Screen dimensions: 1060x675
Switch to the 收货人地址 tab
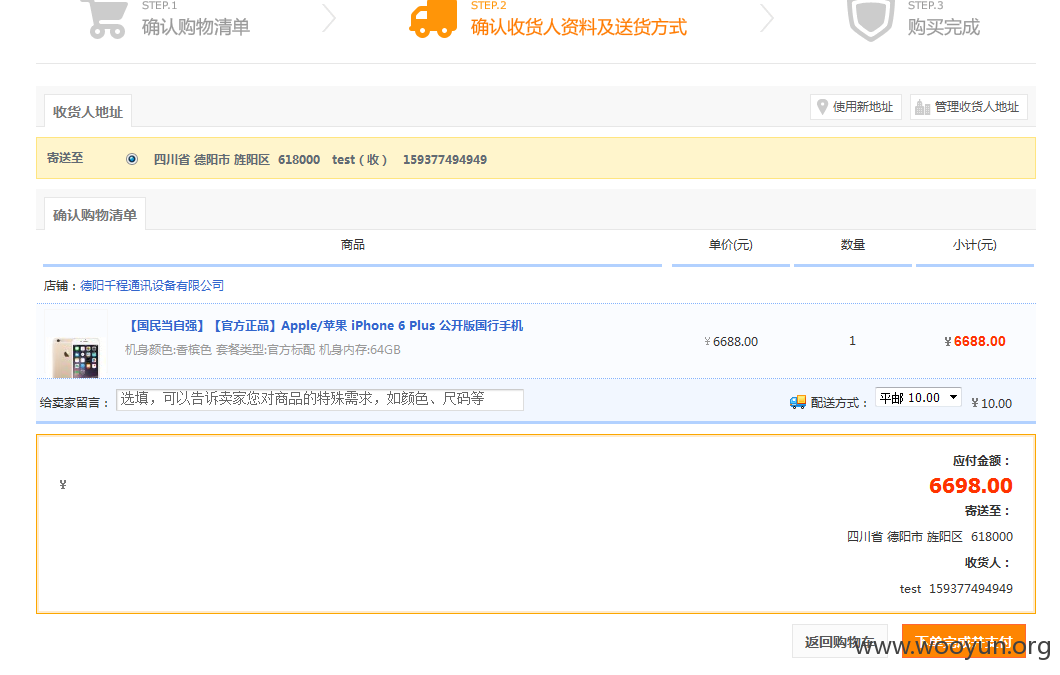coord(88,112)
